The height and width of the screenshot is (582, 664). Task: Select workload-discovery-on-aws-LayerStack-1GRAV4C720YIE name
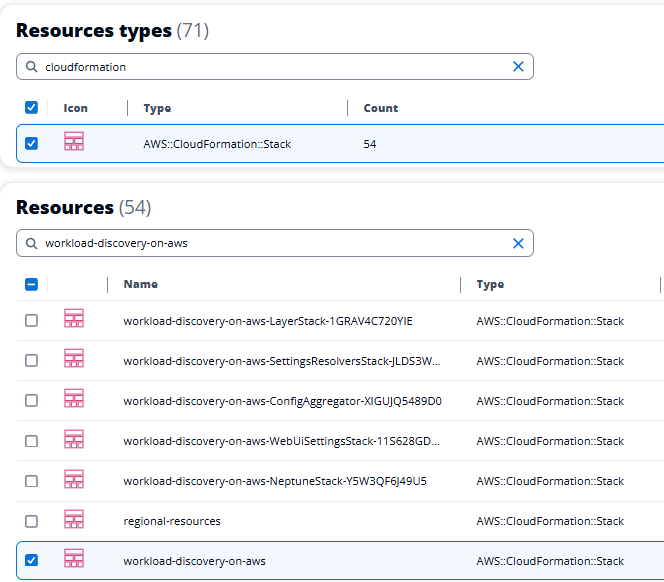268,321
